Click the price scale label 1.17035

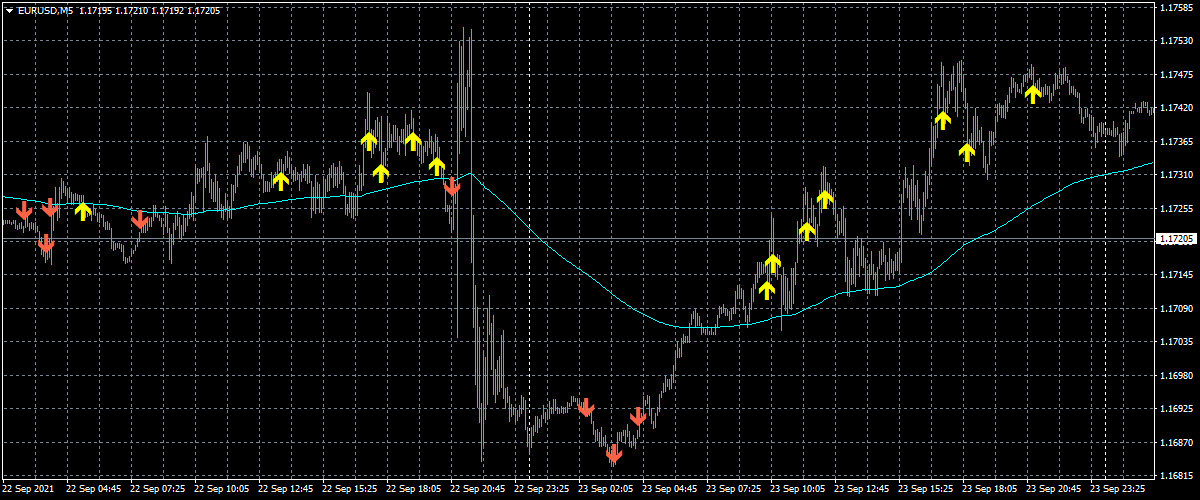click(1176, 342)
